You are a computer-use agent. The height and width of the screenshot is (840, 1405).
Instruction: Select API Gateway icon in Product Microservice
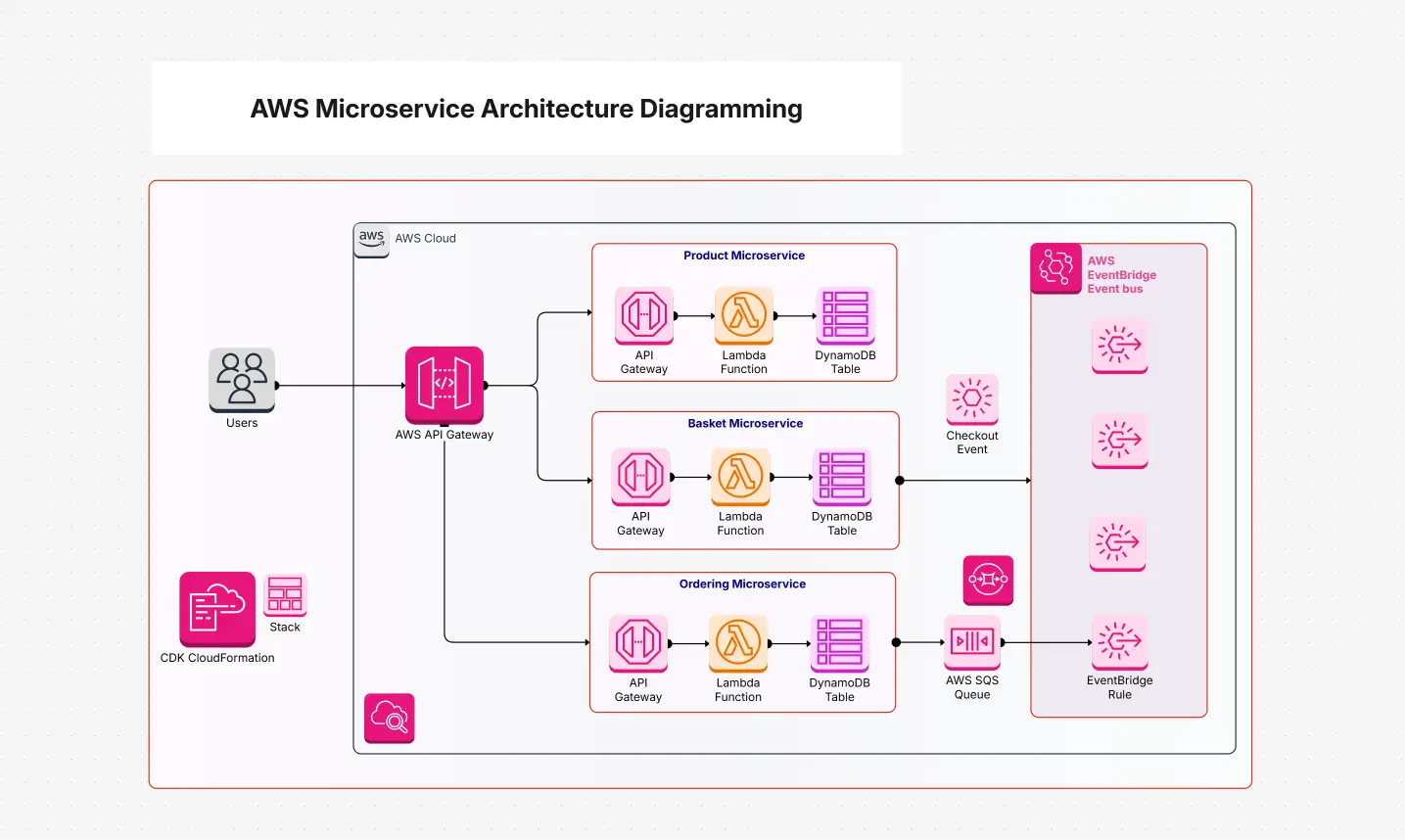(x=644, y=315)
